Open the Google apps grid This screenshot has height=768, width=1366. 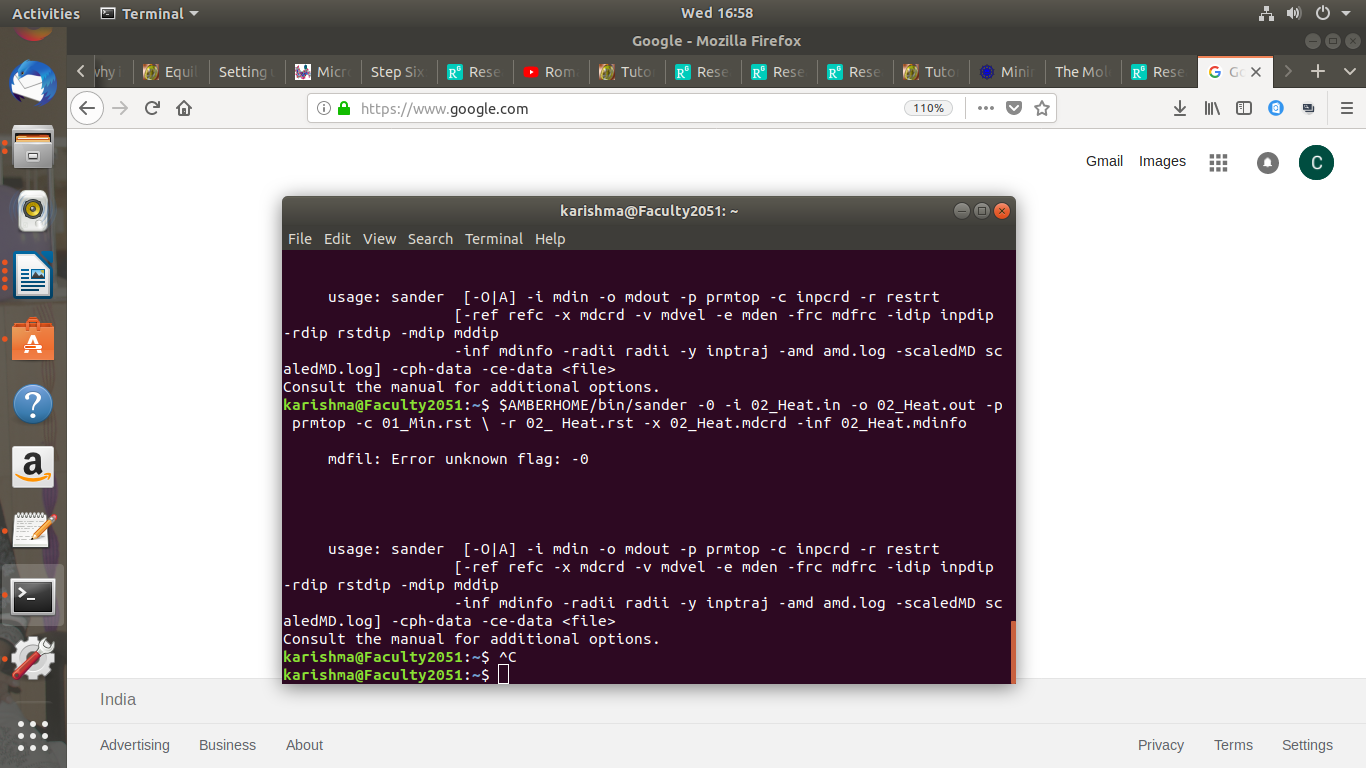point(1218,162)
